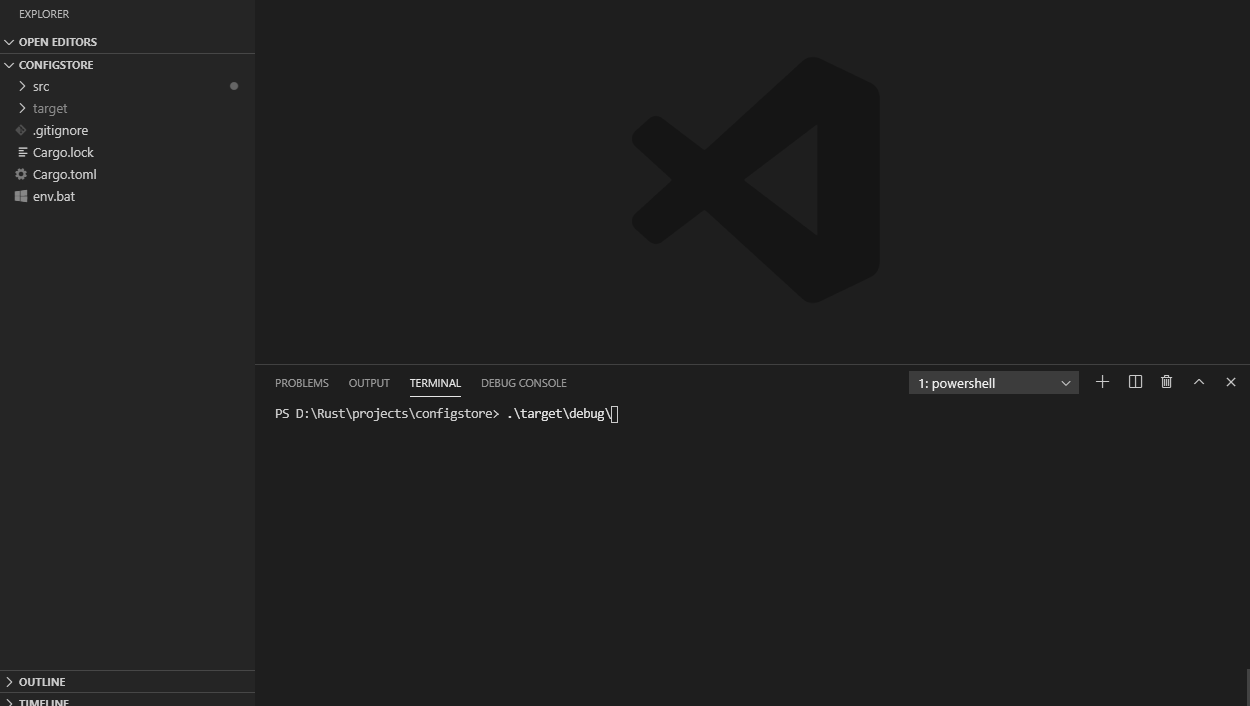Click the new terminal plus icon
Image resolution: width=1250 pixels, height=706 pixels.
1102,382
